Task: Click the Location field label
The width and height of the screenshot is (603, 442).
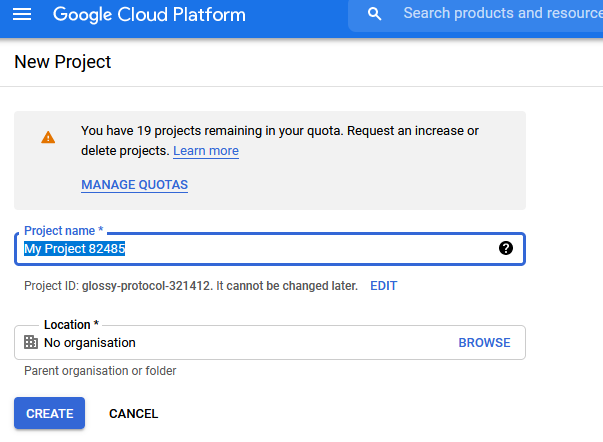Action: (71, 325)
